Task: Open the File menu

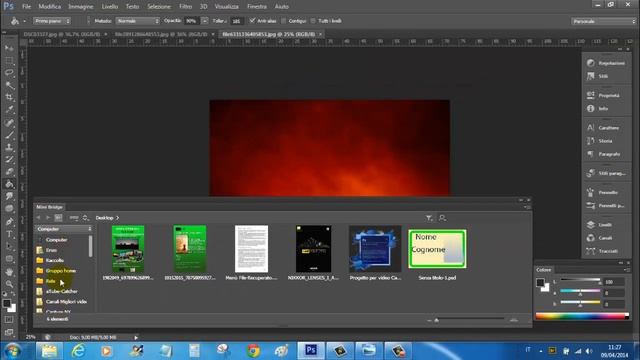Action: 27,7
